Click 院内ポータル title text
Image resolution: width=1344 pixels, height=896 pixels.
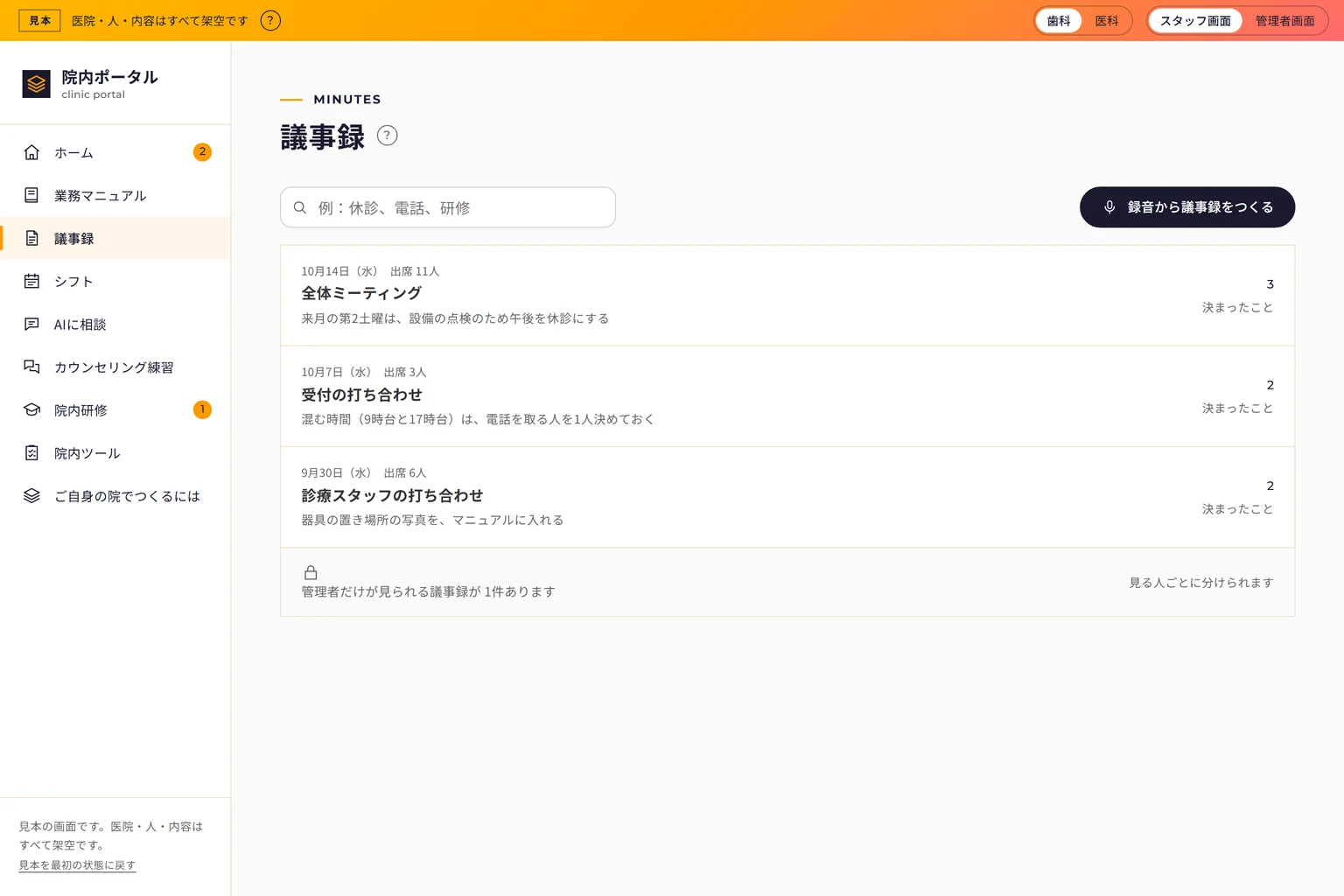point(109,77)
